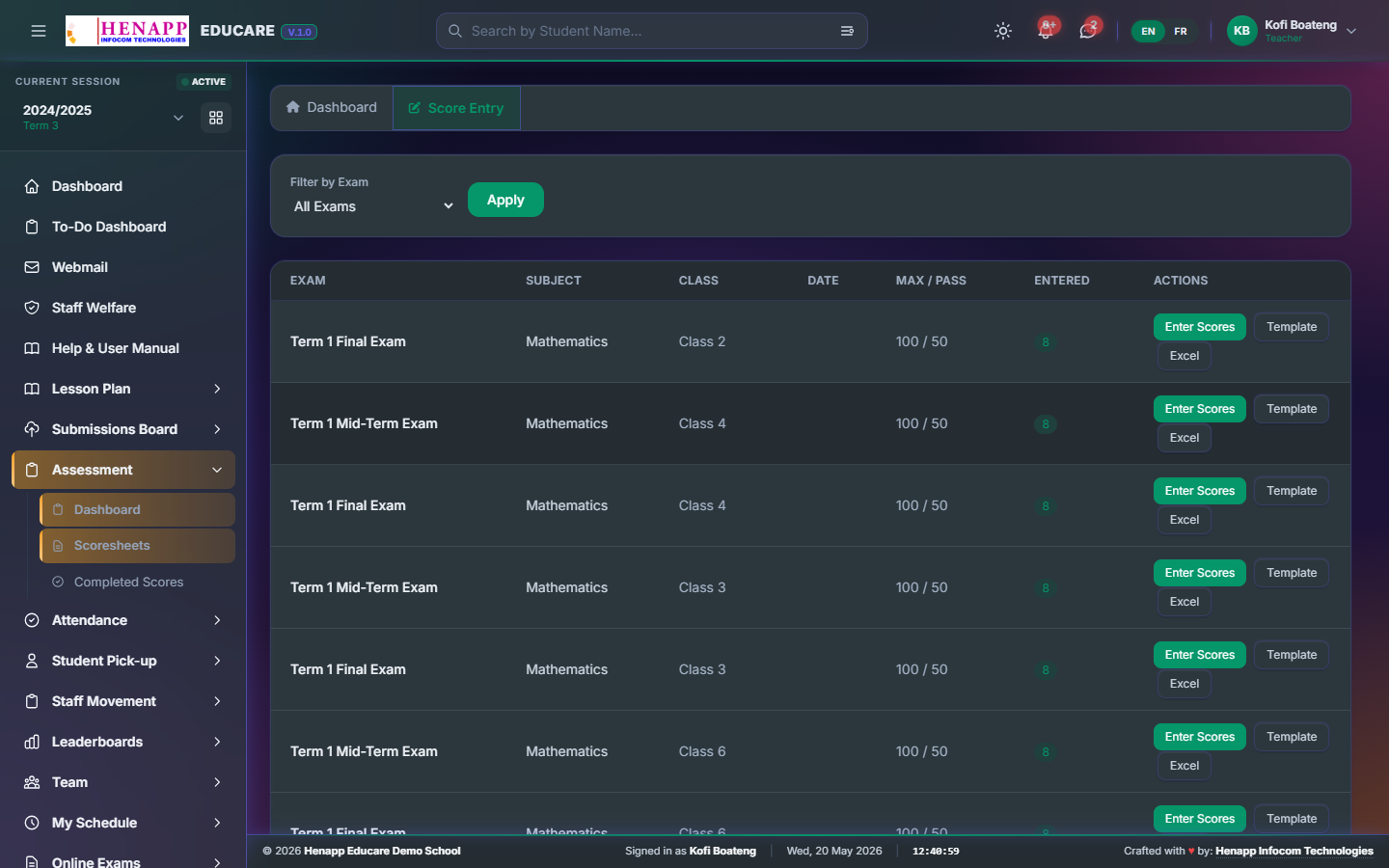Toggle light theme sun icon
1389x868 pixels.
point(1003,31)
